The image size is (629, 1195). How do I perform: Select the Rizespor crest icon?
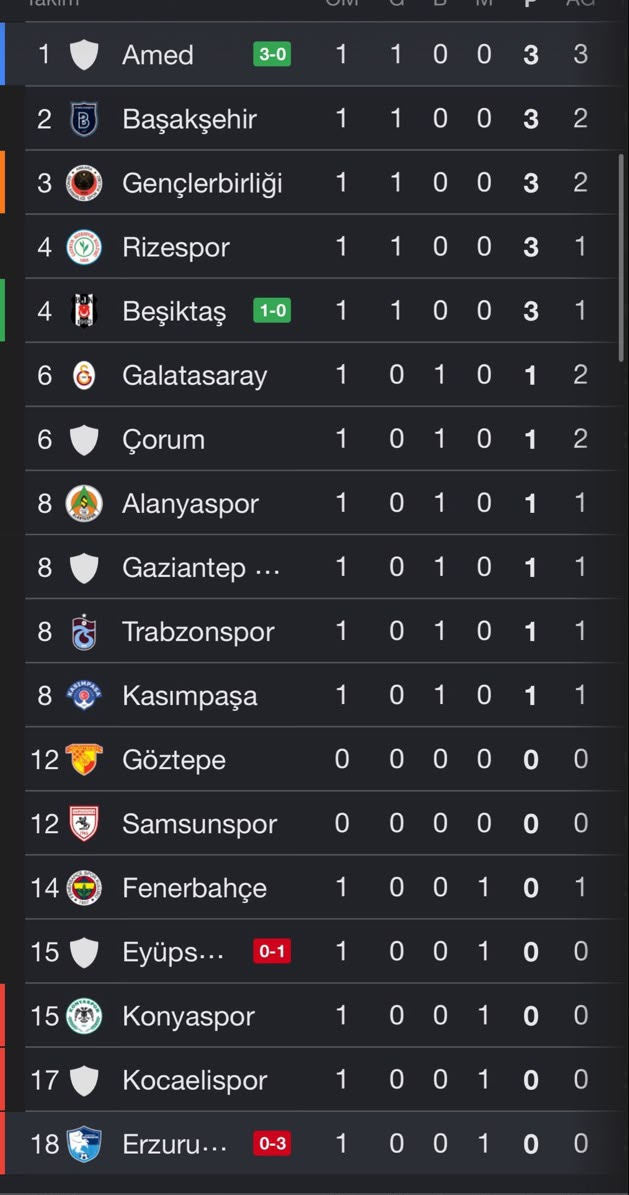coord(84,247)
